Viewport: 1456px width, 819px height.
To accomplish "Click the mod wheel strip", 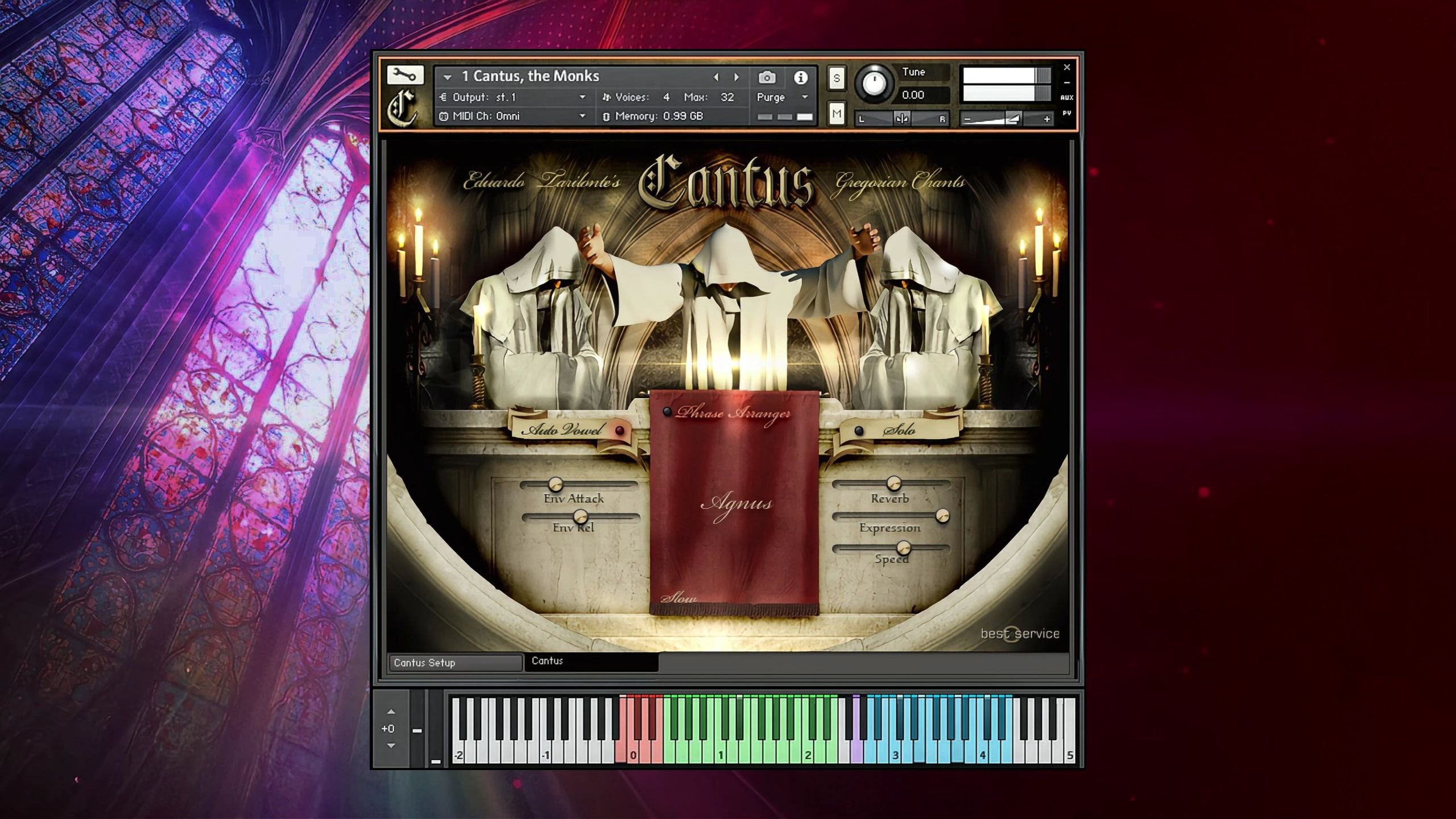I will click(436, 729).
